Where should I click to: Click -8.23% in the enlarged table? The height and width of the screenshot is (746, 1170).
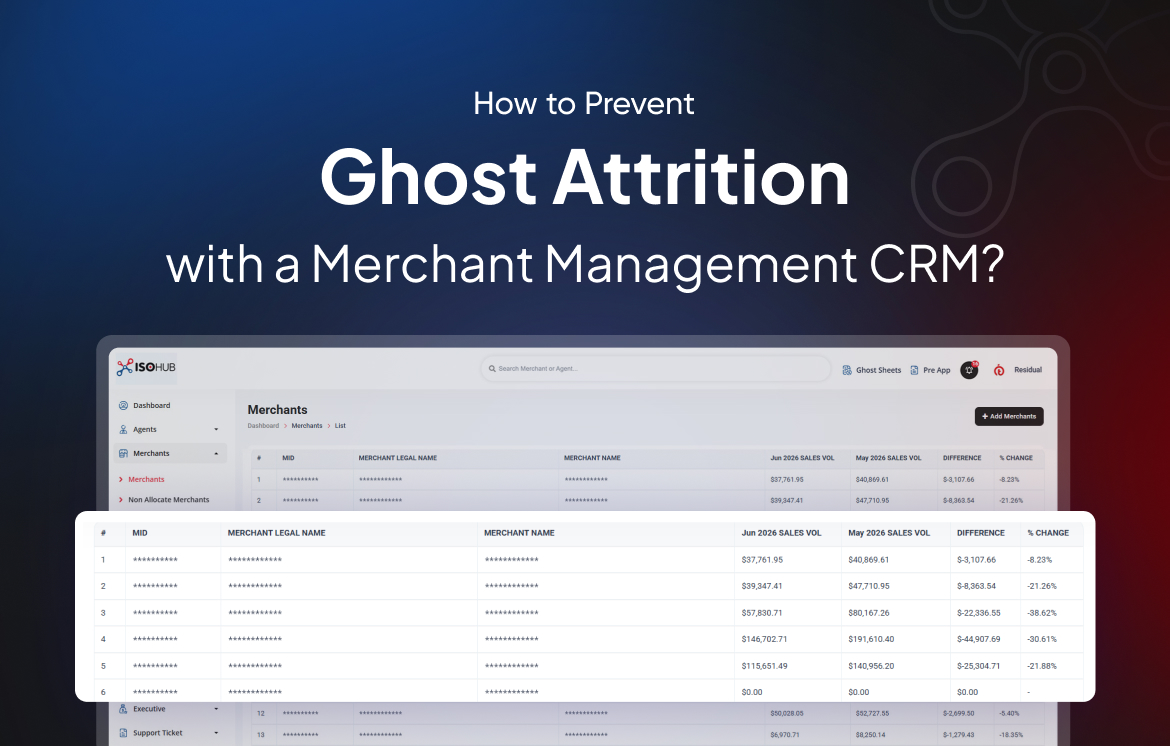[x=1039, y=560]
